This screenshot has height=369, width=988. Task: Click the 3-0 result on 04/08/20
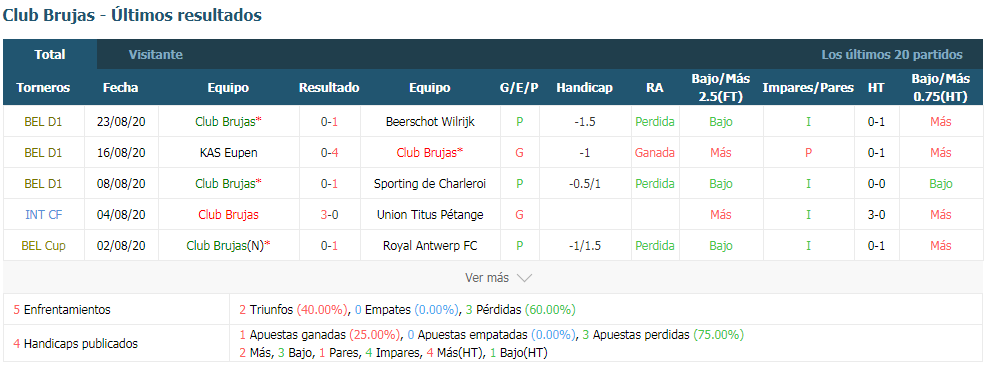(330, 215)
